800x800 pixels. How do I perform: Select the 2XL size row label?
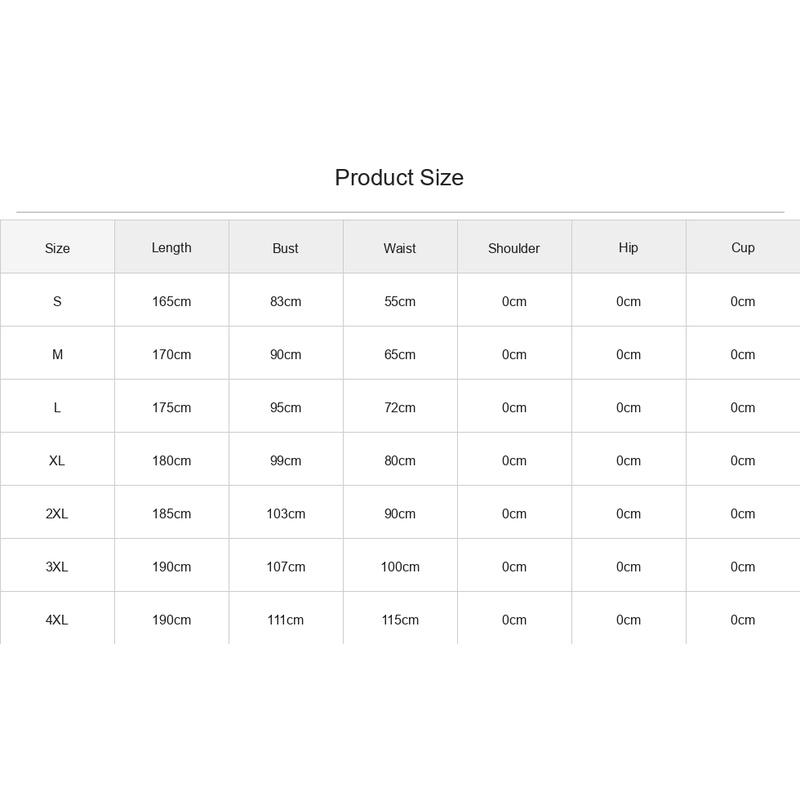click(x=57, y=513)
